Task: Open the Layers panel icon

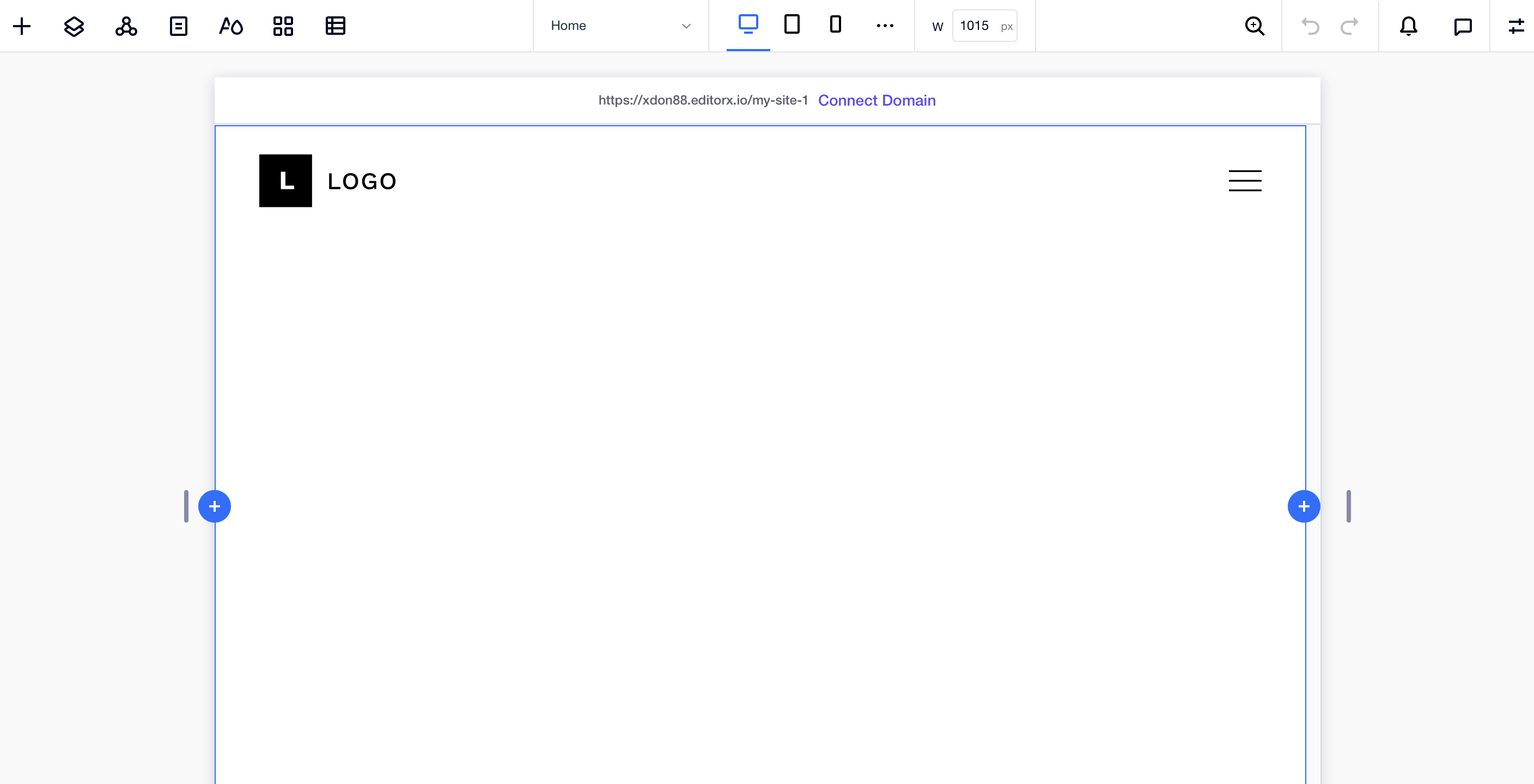Action: coord(74,26)
